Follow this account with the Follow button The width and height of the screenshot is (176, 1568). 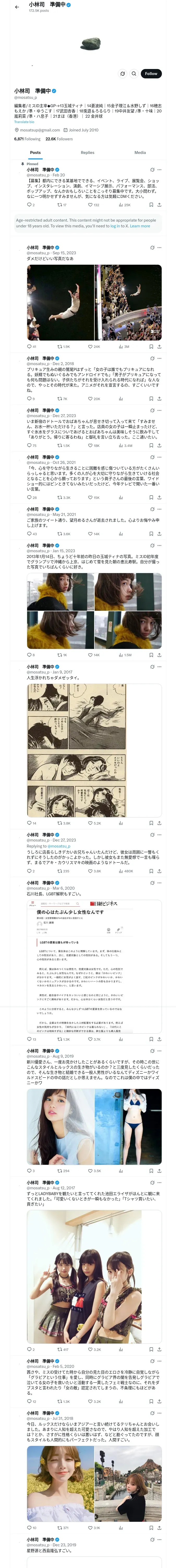151,74
